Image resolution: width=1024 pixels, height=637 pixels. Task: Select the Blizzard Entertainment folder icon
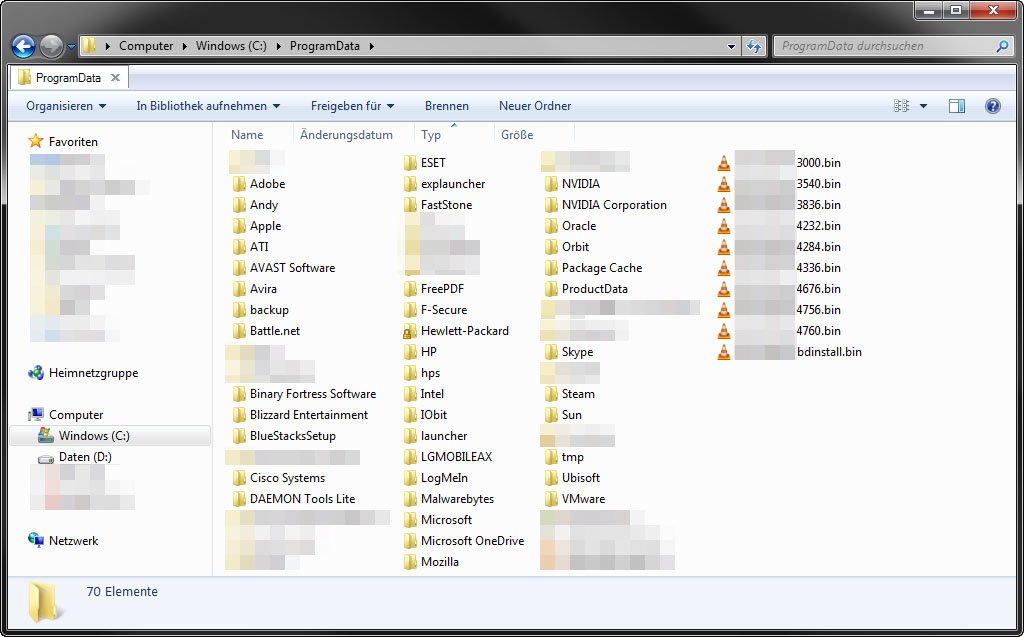point(239,415)
